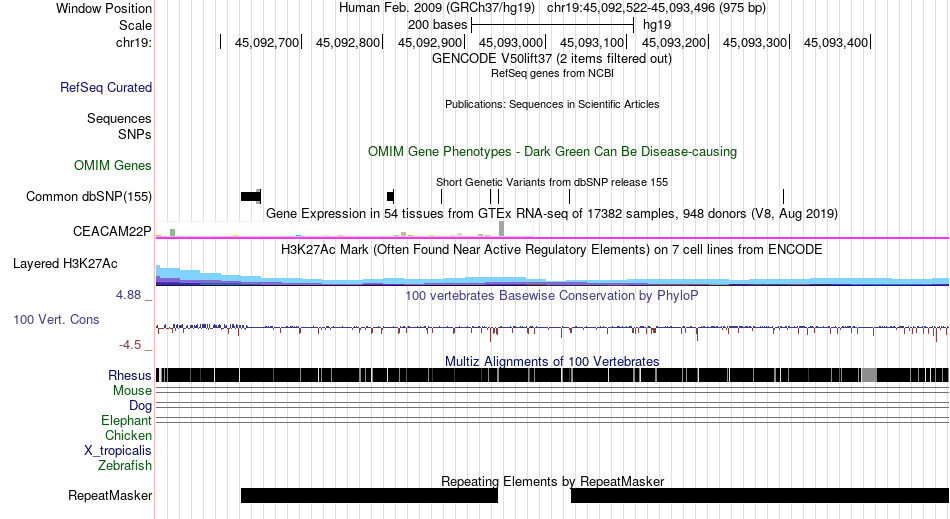950x519 pixels.
Task: Open Multiz Alignments of 100 Vertebrates title
Action: coord(552,362)
